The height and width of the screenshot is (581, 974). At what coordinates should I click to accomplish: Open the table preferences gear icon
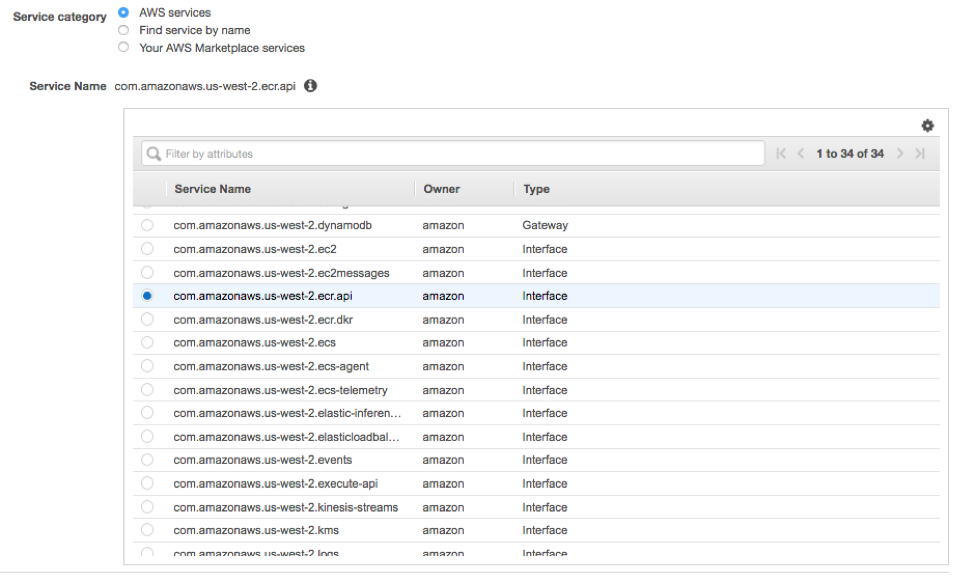928,125
